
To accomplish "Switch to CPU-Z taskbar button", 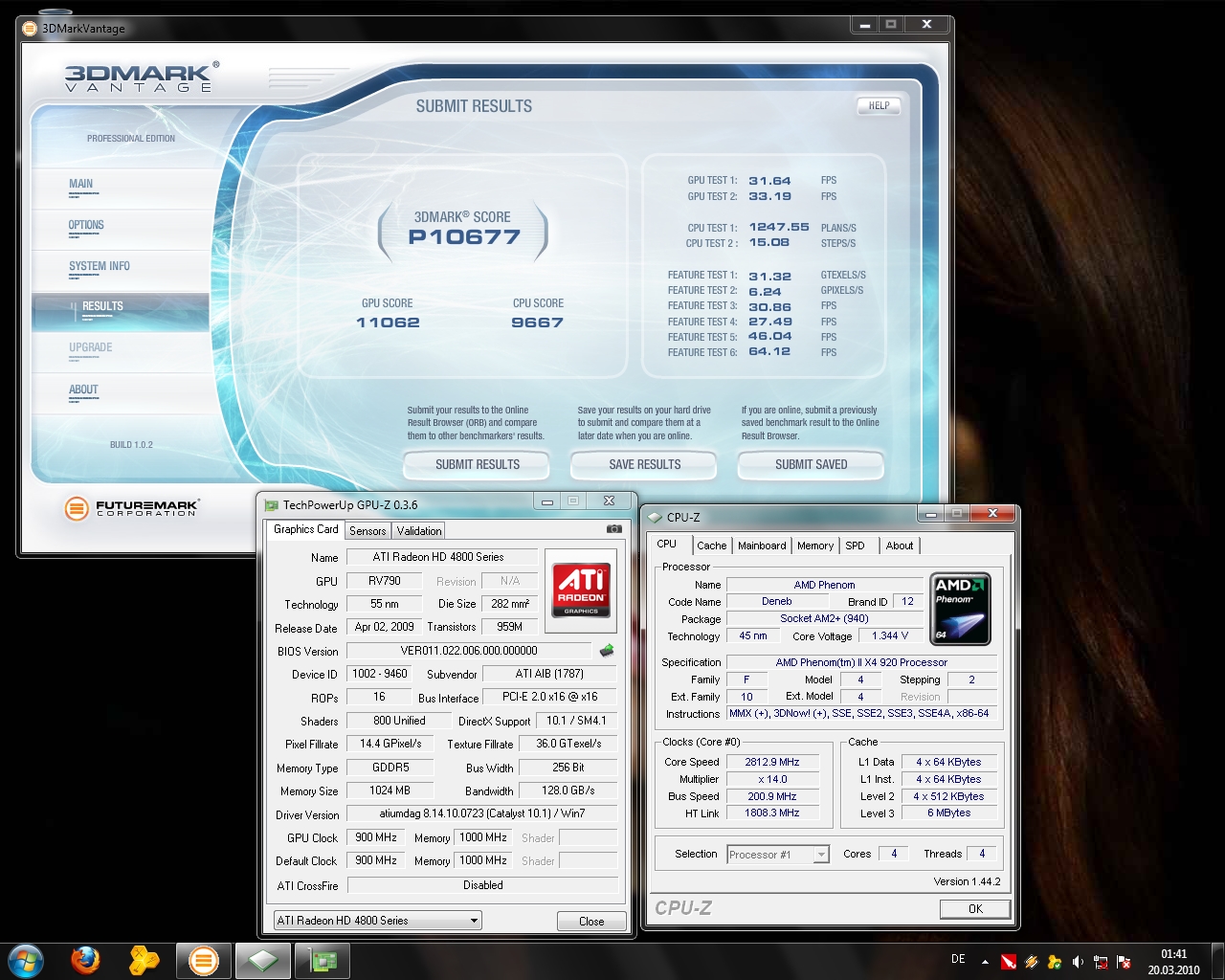I will 262,960.
